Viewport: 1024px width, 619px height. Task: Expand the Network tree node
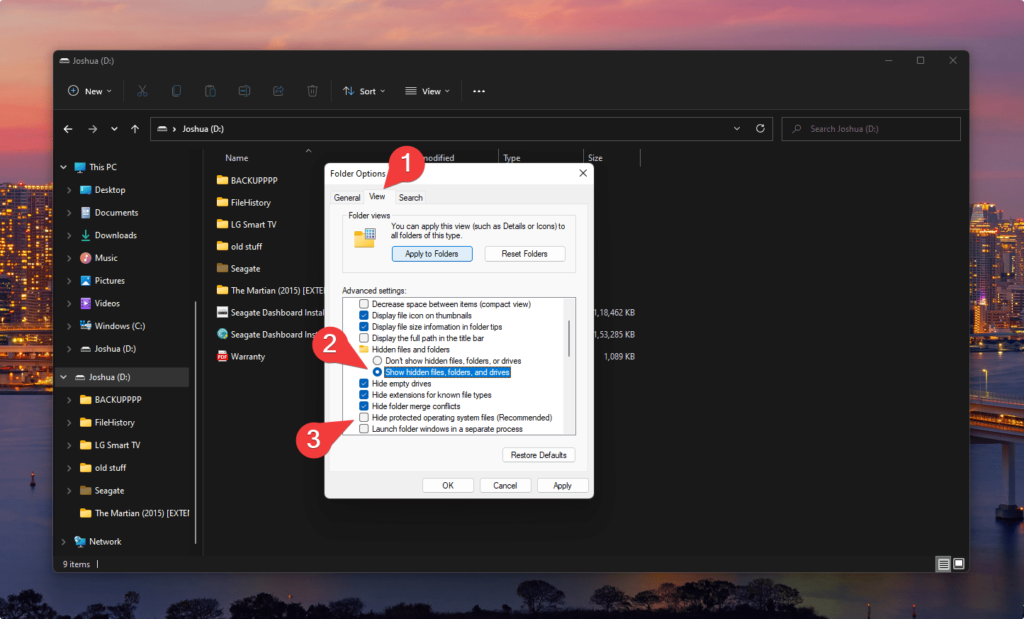pos(64,542)
